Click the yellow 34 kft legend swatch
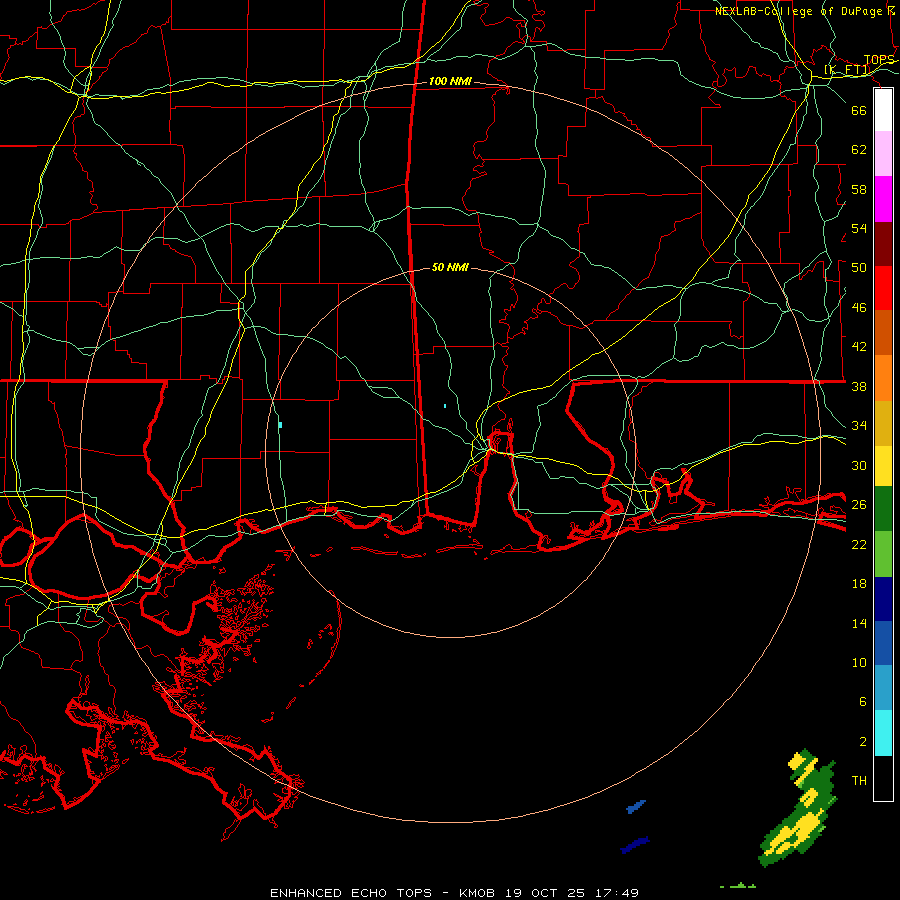 click(883, 465)
